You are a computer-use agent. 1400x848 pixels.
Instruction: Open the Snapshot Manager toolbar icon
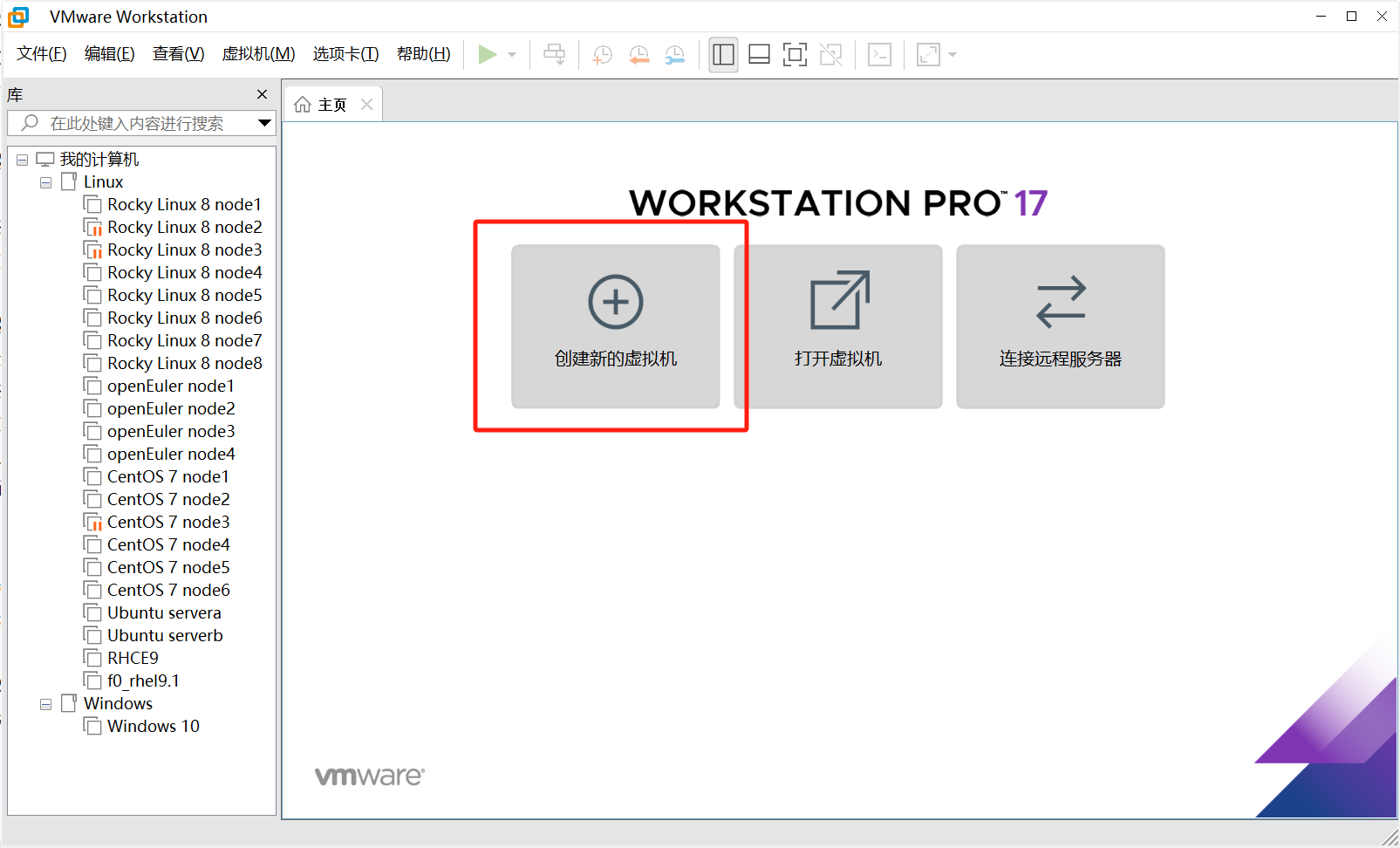pyautogui.click(x=675, y=55)
